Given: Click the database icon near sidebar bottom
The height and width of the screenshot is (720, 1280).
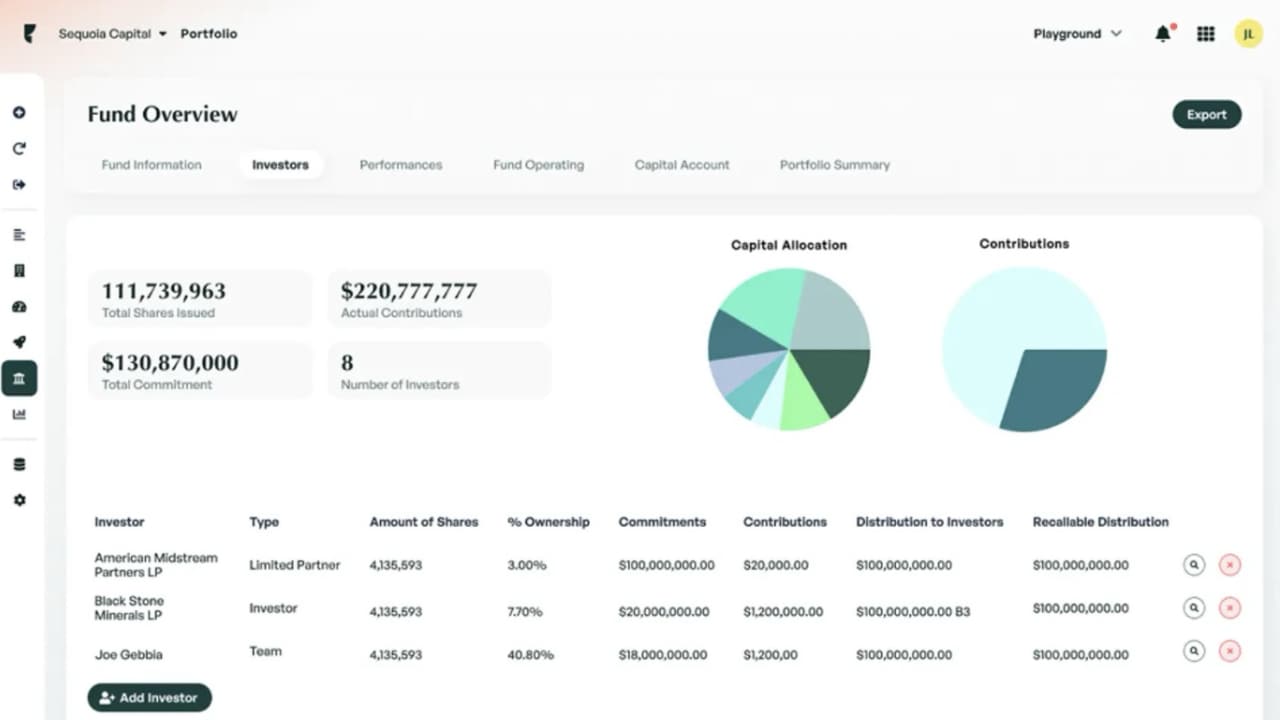Looking at the screenshot, I should (20, 463).
